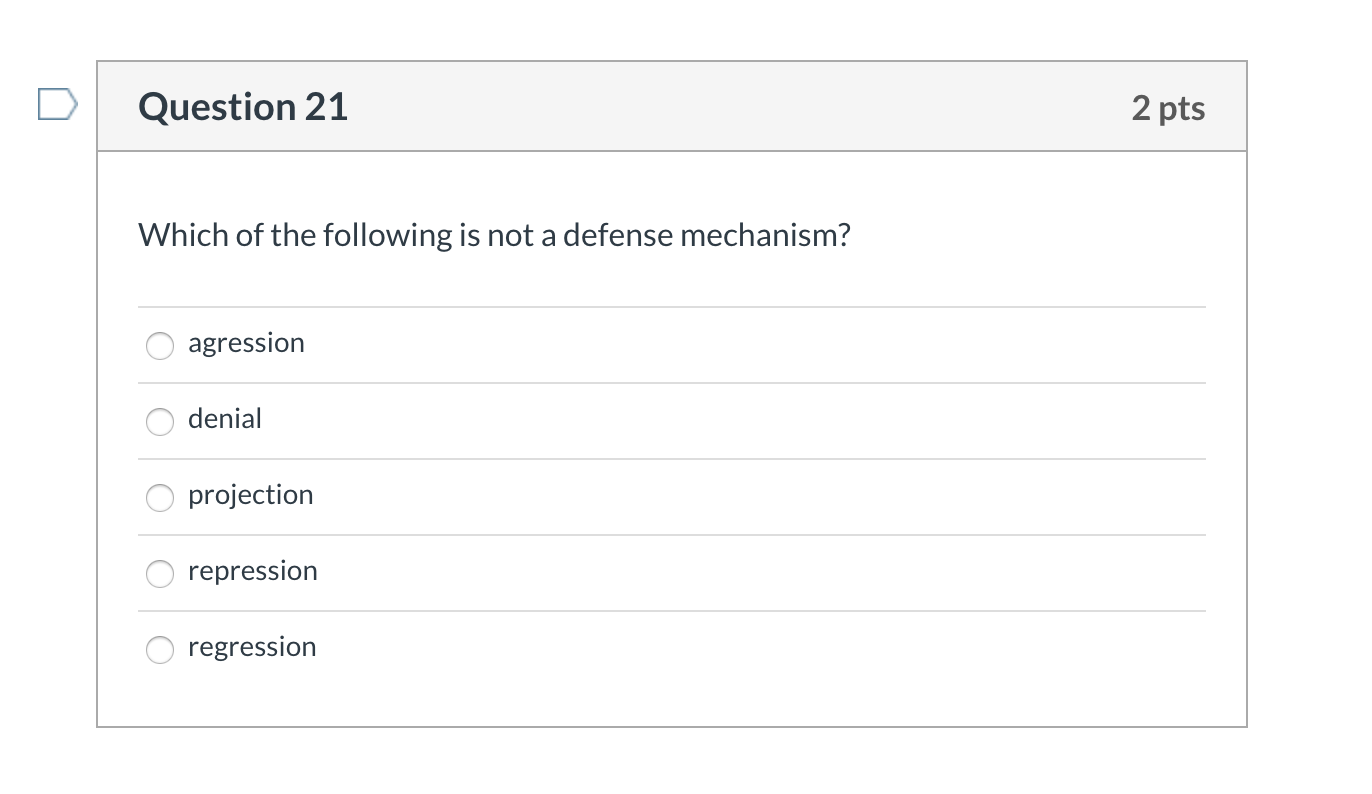The width and height of the screenshot is (1372, 794).
Task: Click the 'agression' answer label text
Action: [246, 343]
